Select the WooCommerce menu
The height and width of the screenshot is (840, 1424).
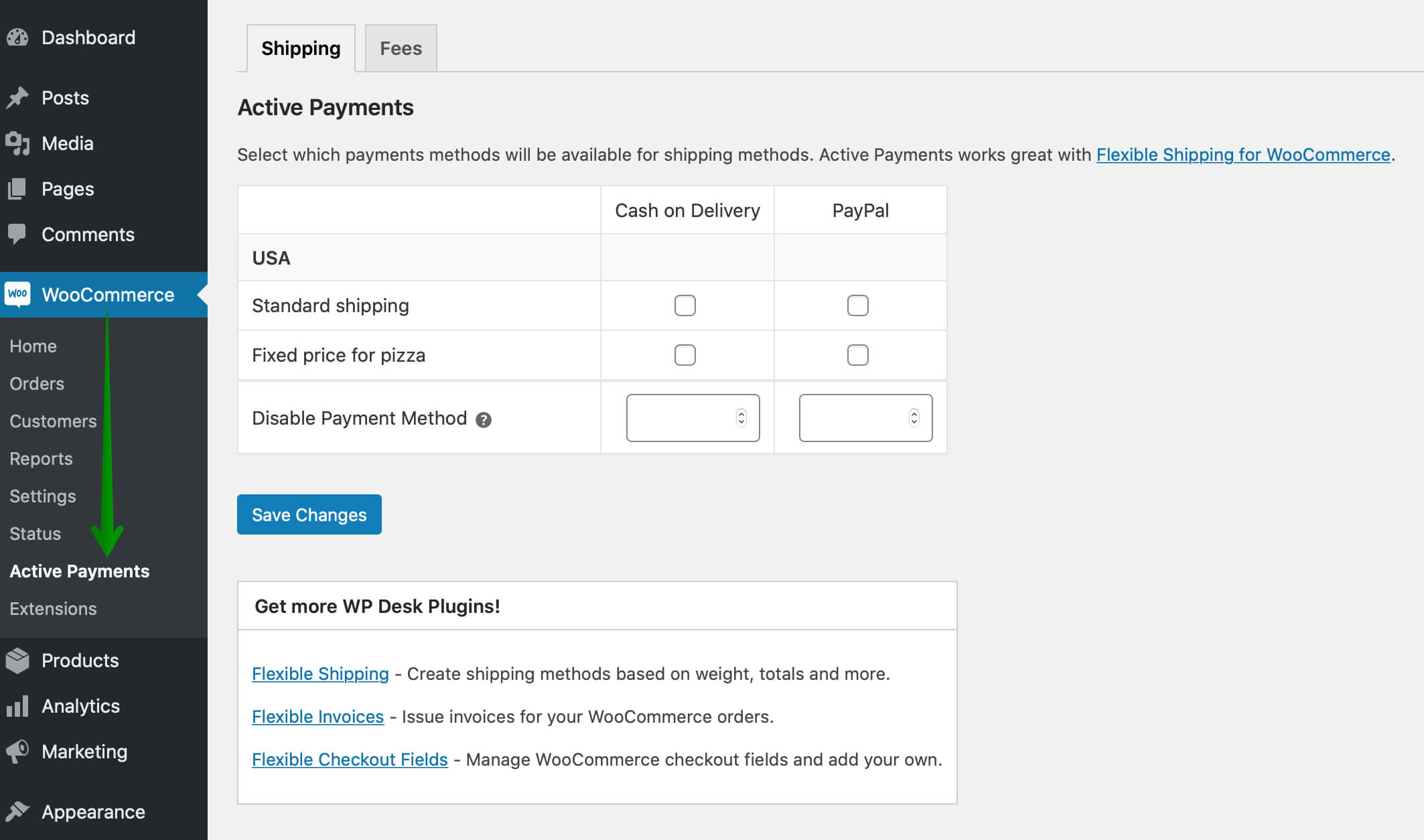coord(108,295)
